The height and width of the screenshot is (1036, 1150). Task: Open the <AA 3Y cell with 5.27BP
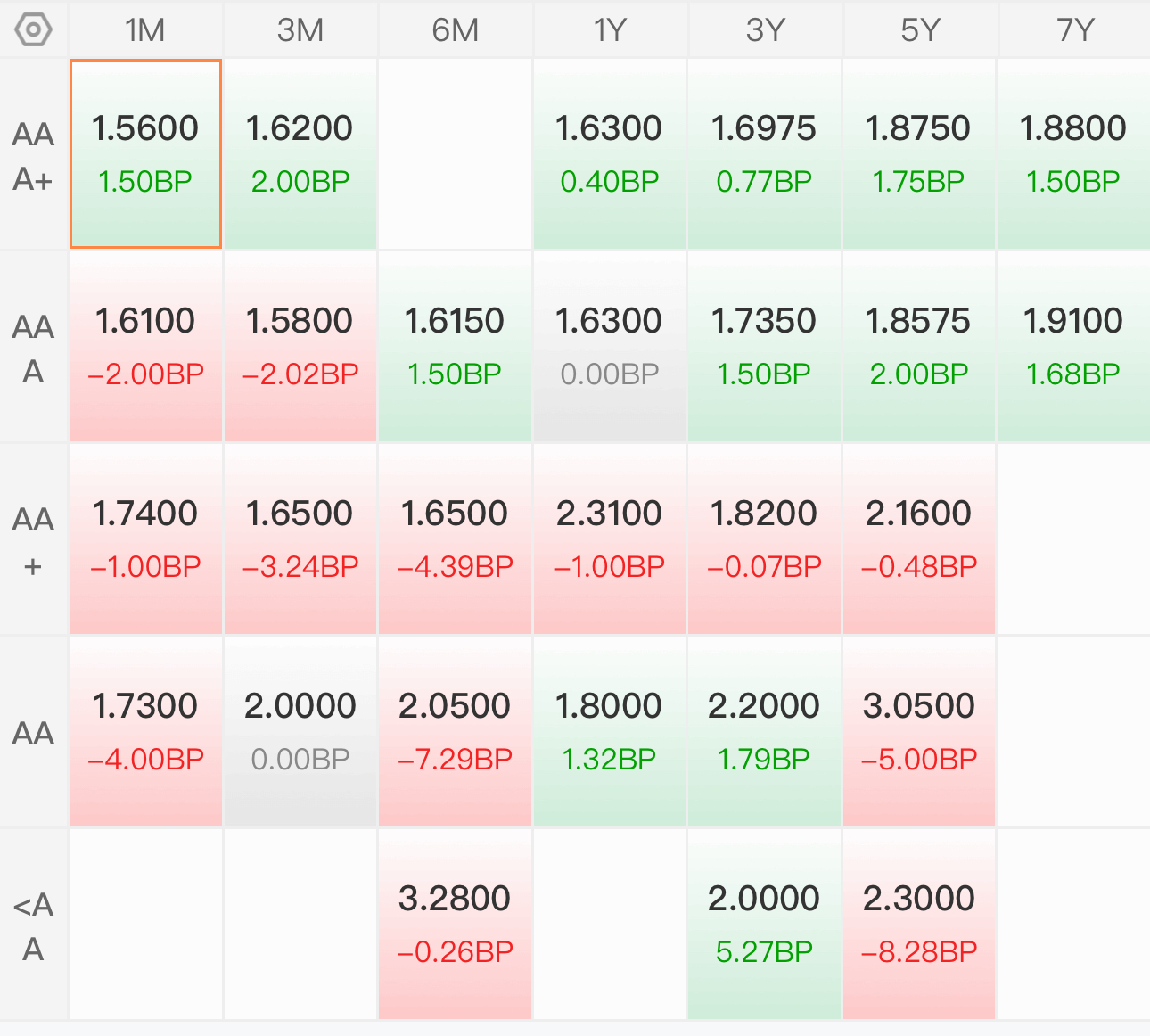[x=765, y=924]
